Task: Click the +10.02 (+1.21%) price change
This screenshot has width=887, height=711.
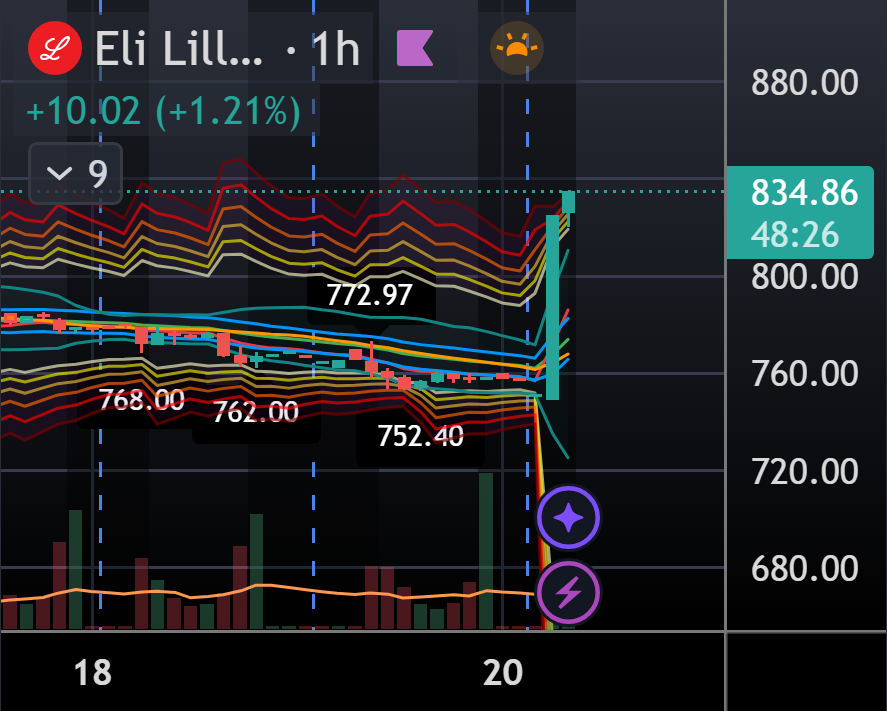Action: (x=163, y=110)
